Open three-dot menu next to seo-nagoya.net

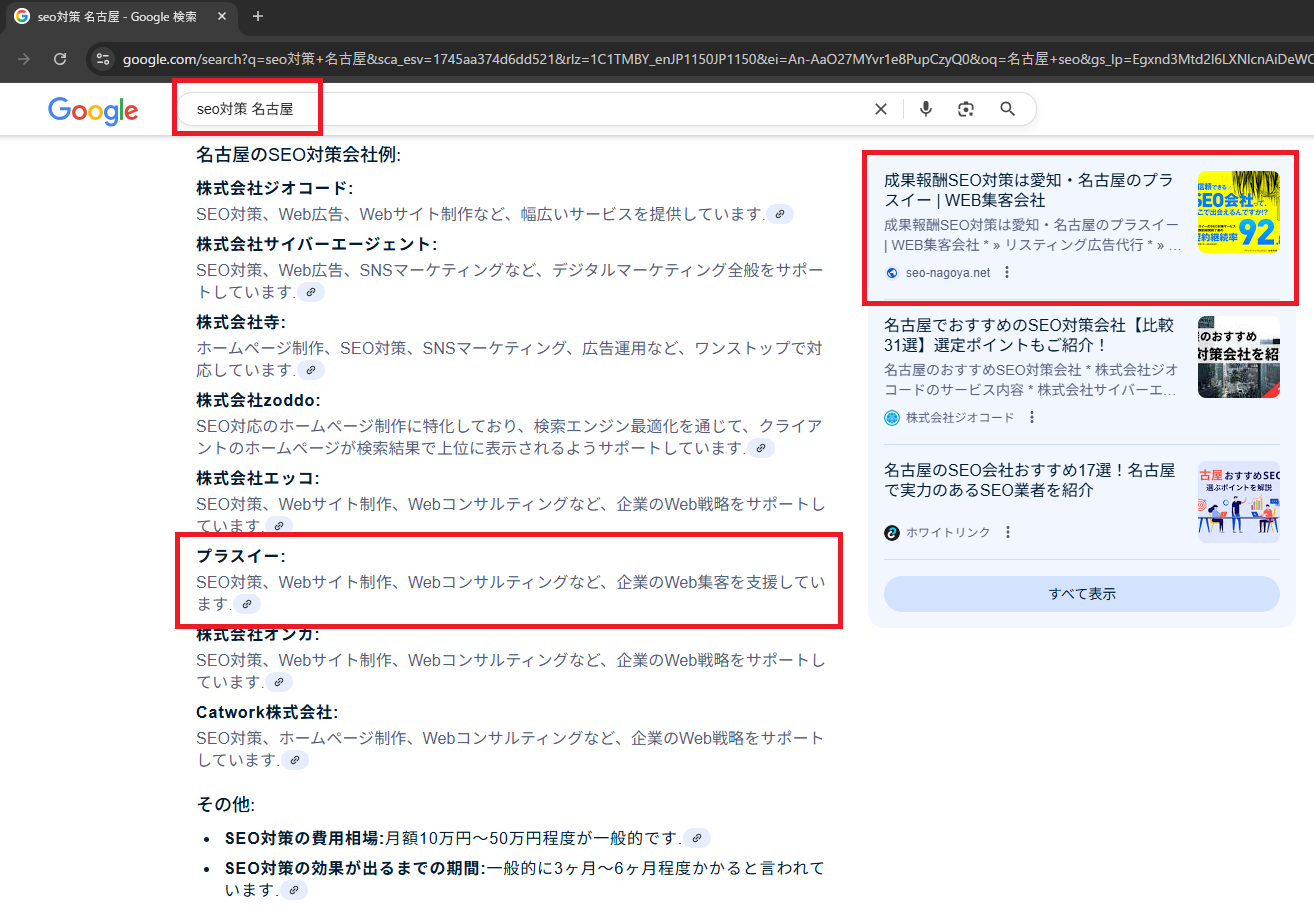(x=1007, y=272)
